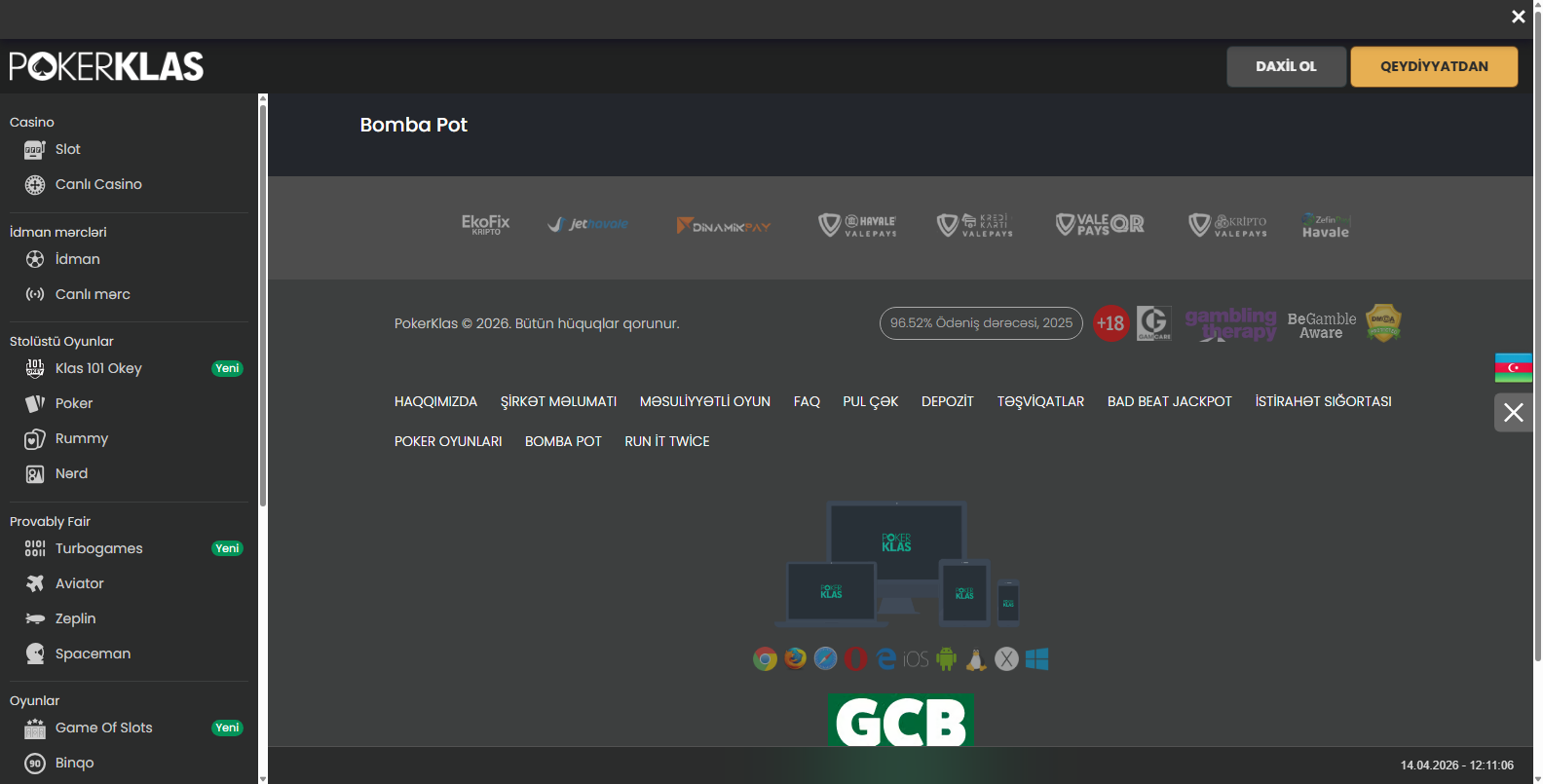Click the DAXİL OL login button
Screen dimensions: 1543x784
[x=1286, y=66]
